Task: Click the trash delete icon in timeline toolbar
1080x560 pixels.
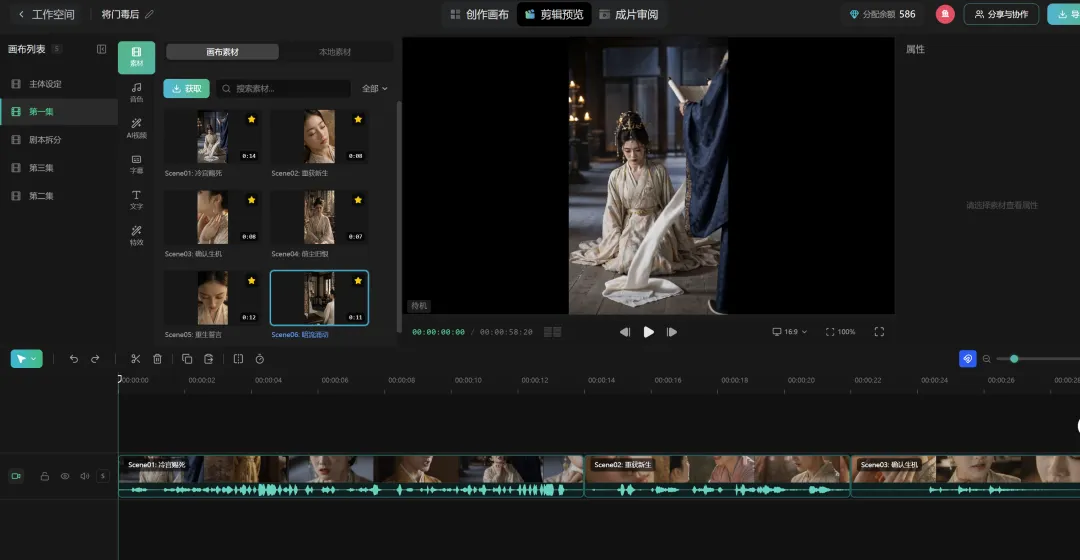Action: coord(157,359)
